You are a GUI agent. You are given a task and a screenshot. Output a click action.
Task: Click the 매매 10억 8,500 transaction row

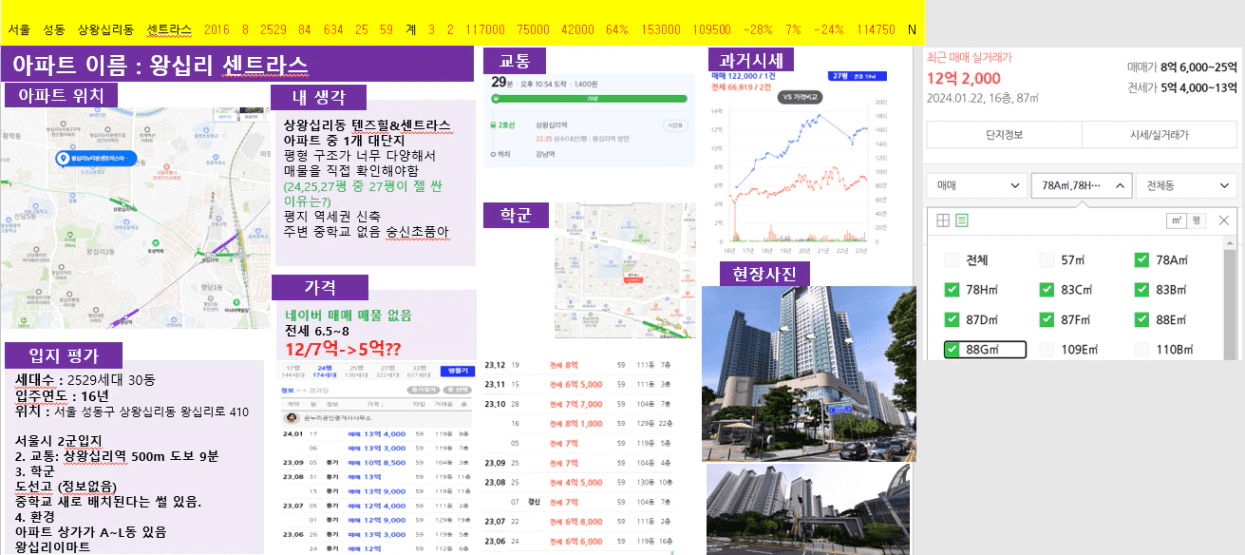(375, 463)
